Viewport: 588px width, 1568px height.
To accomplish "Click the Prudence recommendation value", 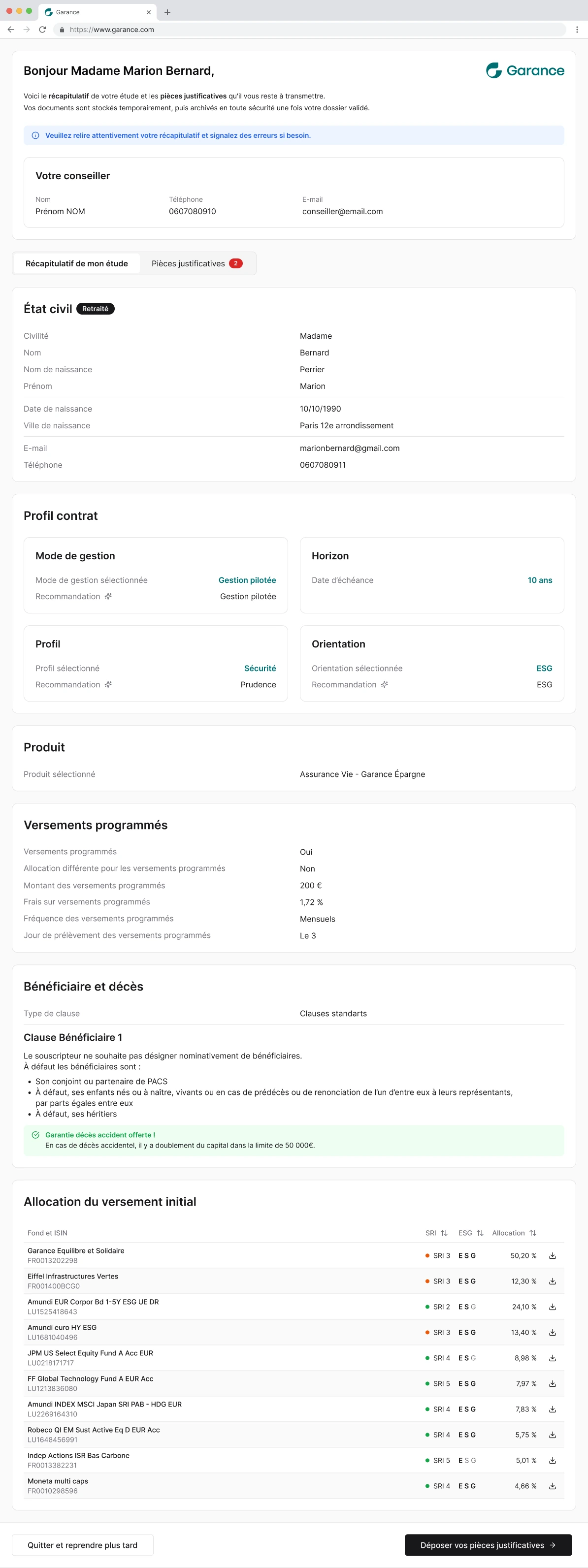I will pos(258,685).
